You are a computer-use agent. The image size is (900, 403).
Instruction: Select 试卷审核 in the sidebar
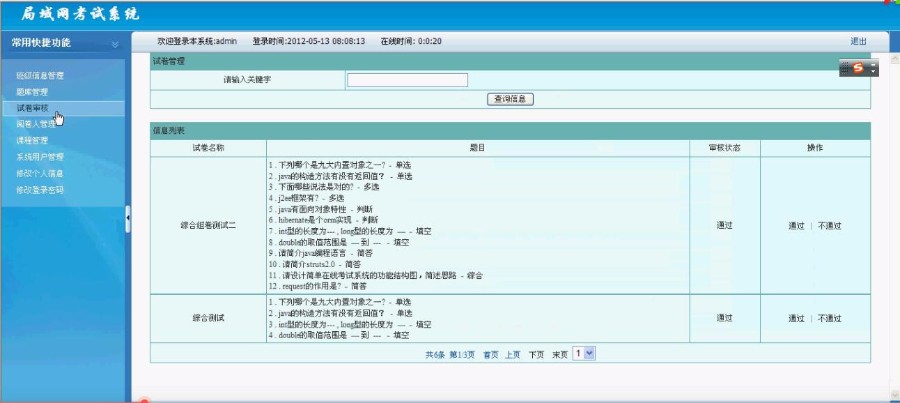coord(32,108)
